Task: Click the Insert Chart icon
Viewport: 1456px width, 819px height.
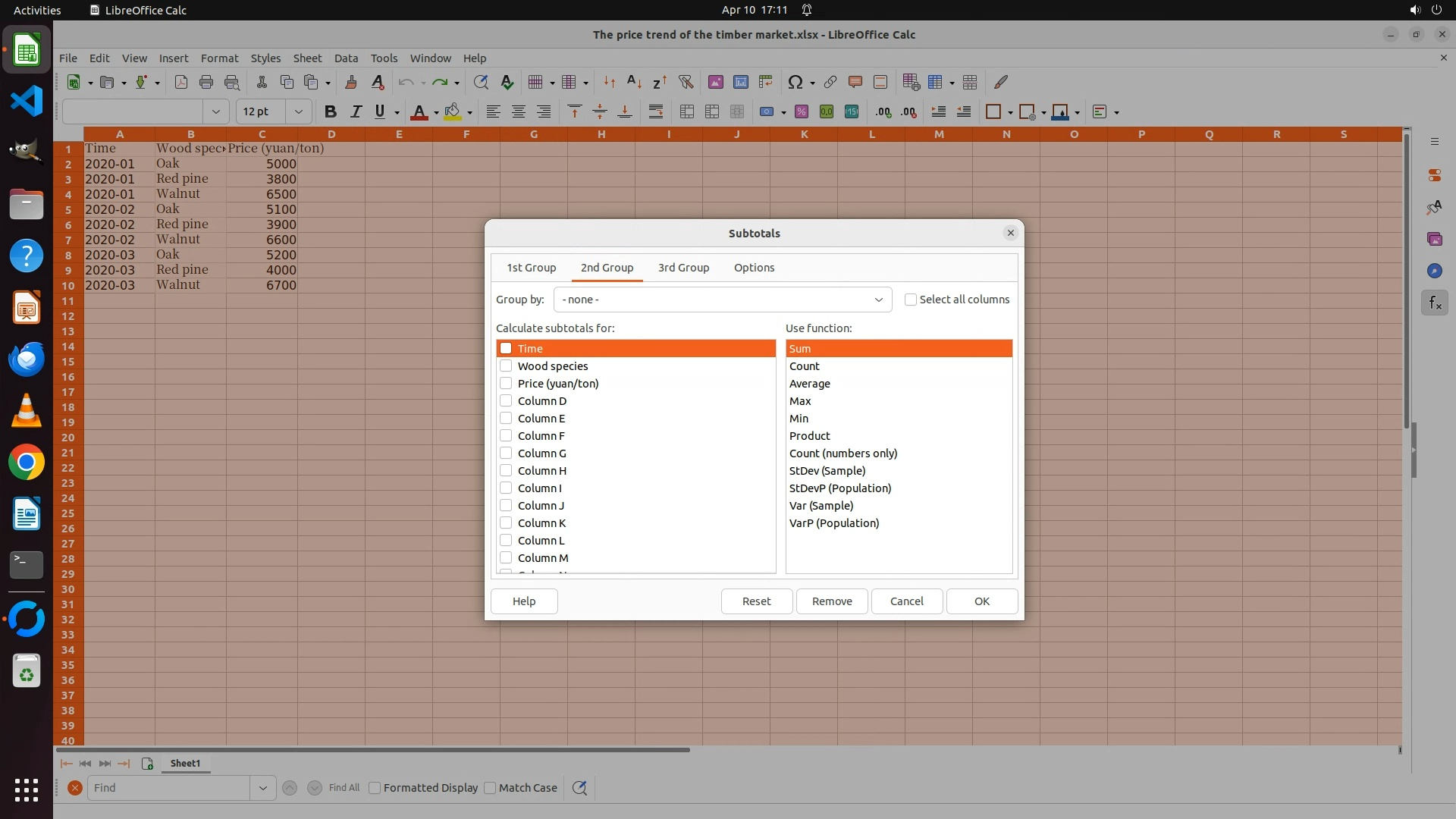Action: pos(740,82)
